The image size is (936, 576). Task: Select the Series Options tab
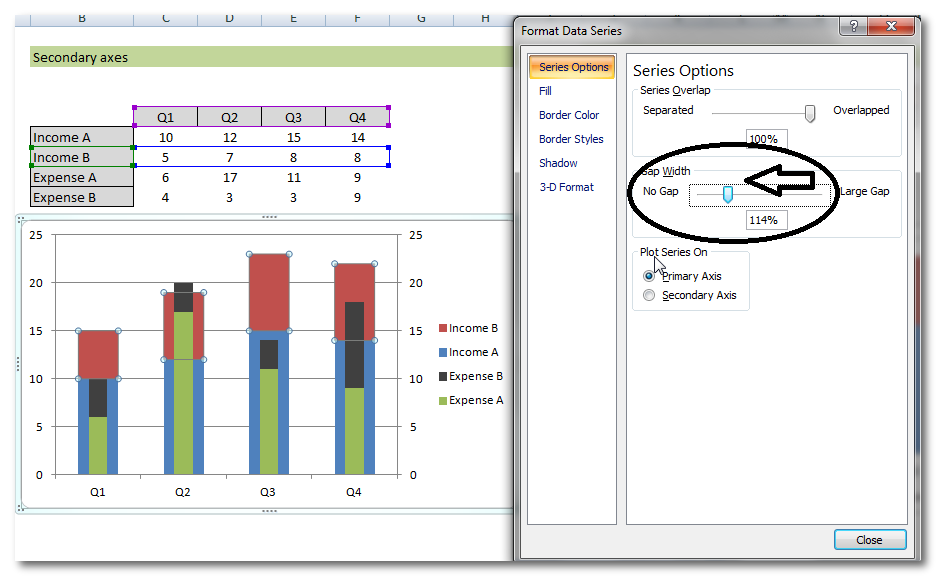[573, 67]
